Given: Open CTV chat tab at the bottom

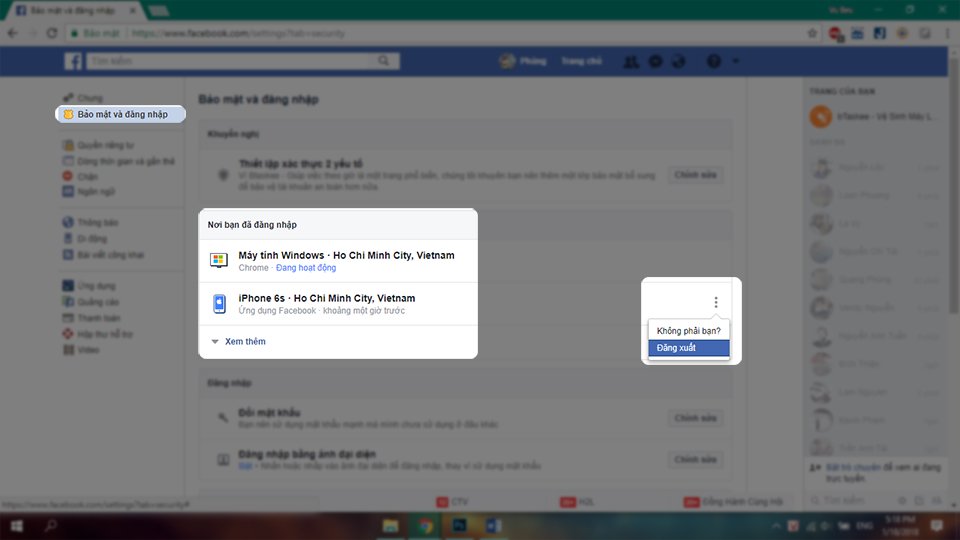Looking at the screenshot, I should point(452,502).
